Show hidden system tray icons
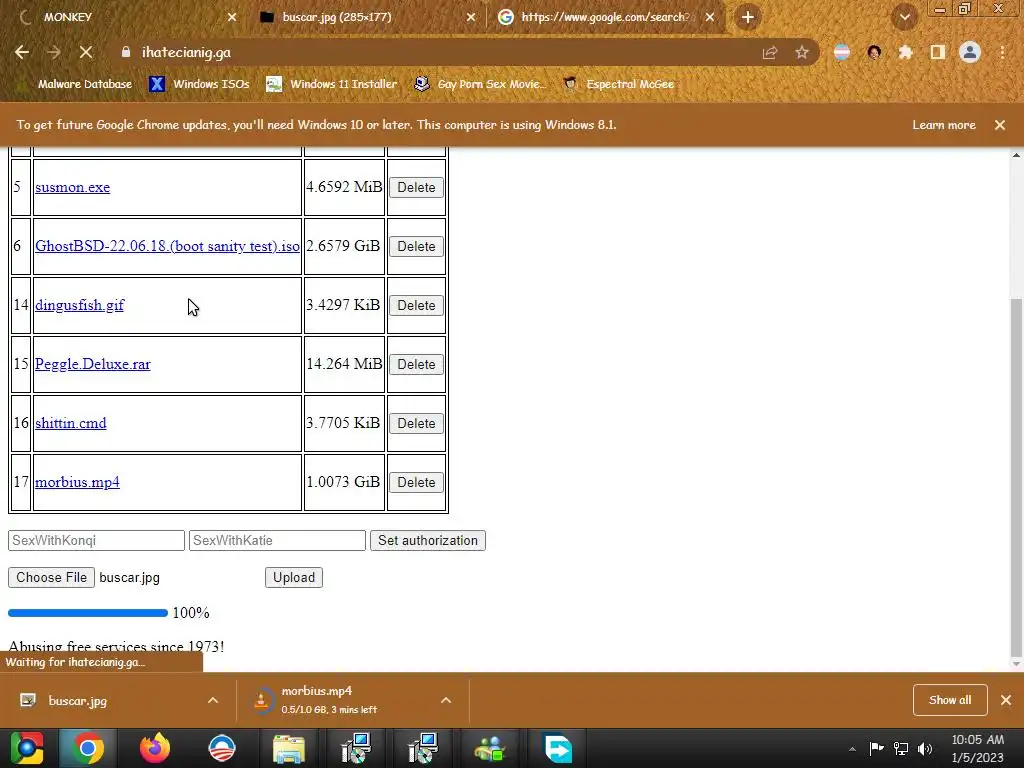 click(x=852, y=749)
